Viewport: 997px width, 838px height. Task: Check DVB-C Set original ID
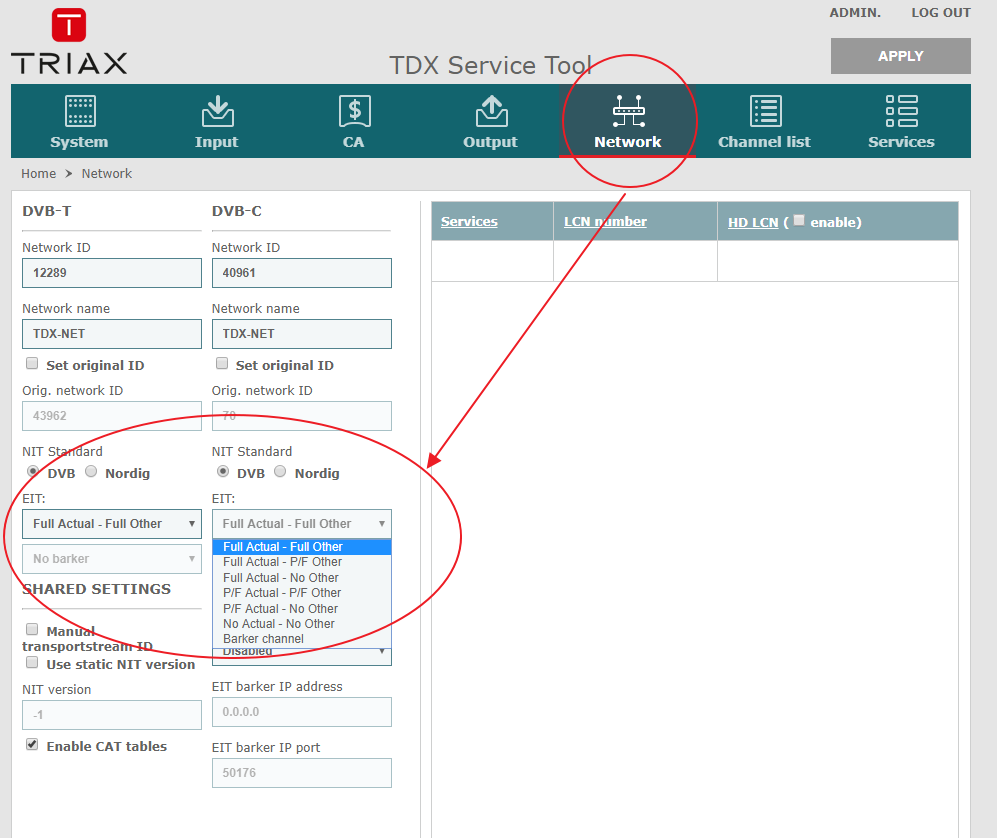pos(222,363)
